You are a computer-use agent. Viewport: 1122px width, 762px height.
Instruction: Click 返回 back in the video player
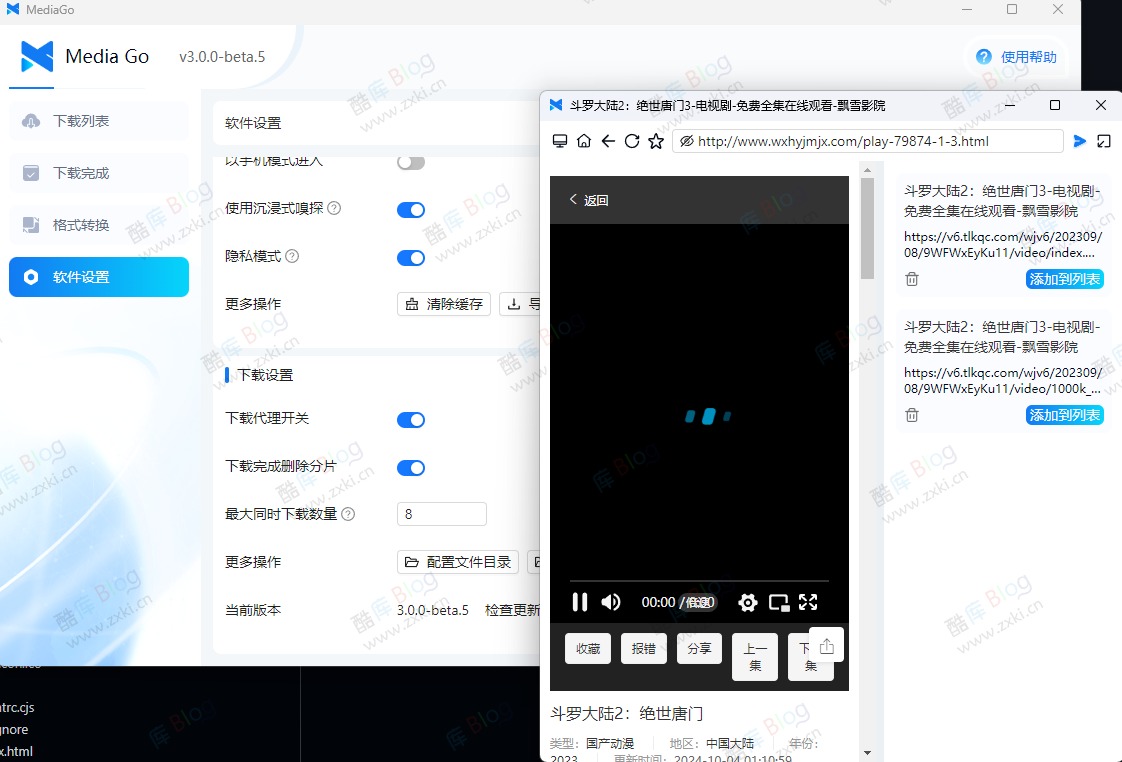[x=589, y=200]
